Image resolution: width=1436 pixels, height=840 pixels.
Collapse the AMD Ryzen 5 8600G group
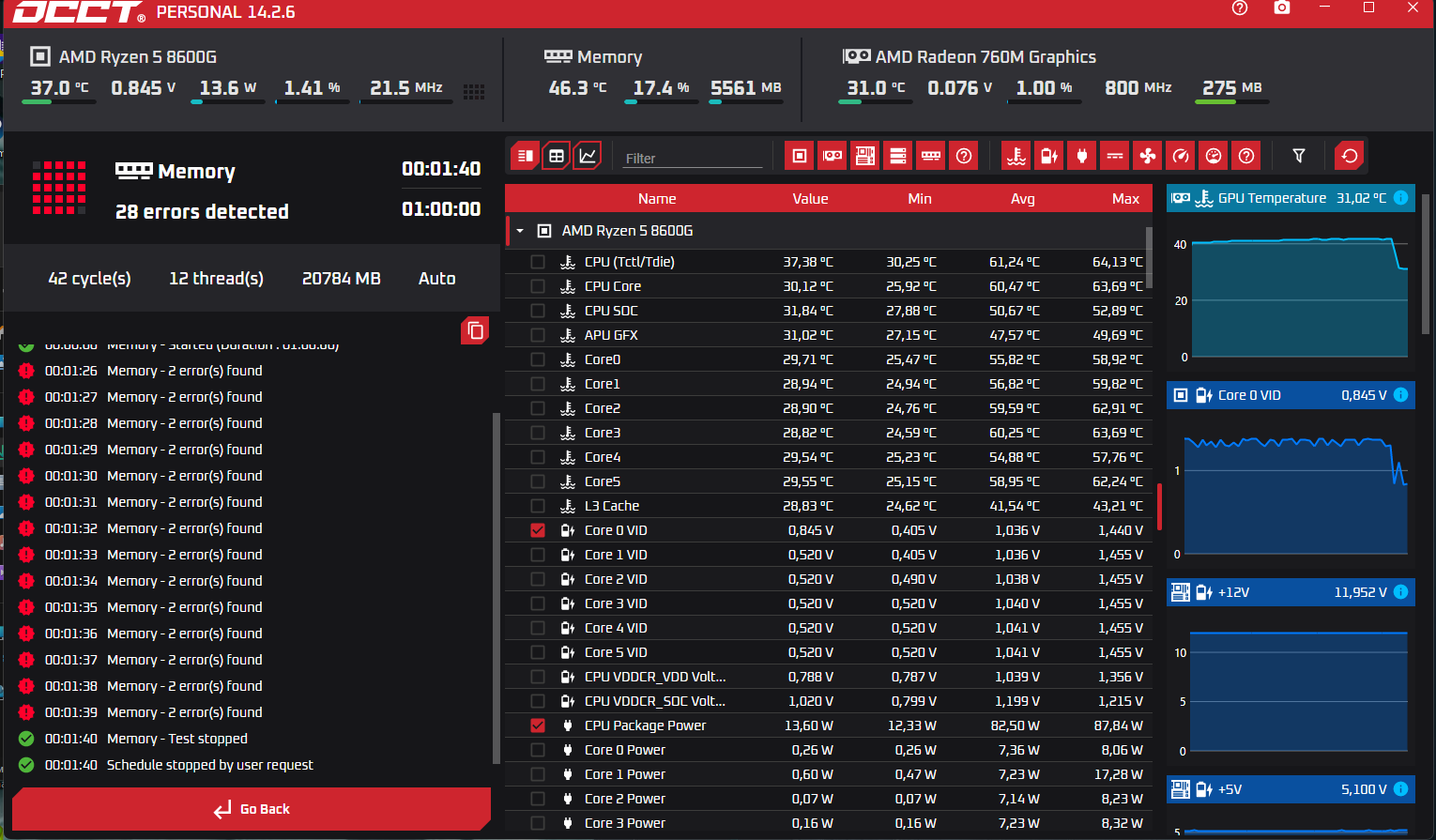coord(520,231)
